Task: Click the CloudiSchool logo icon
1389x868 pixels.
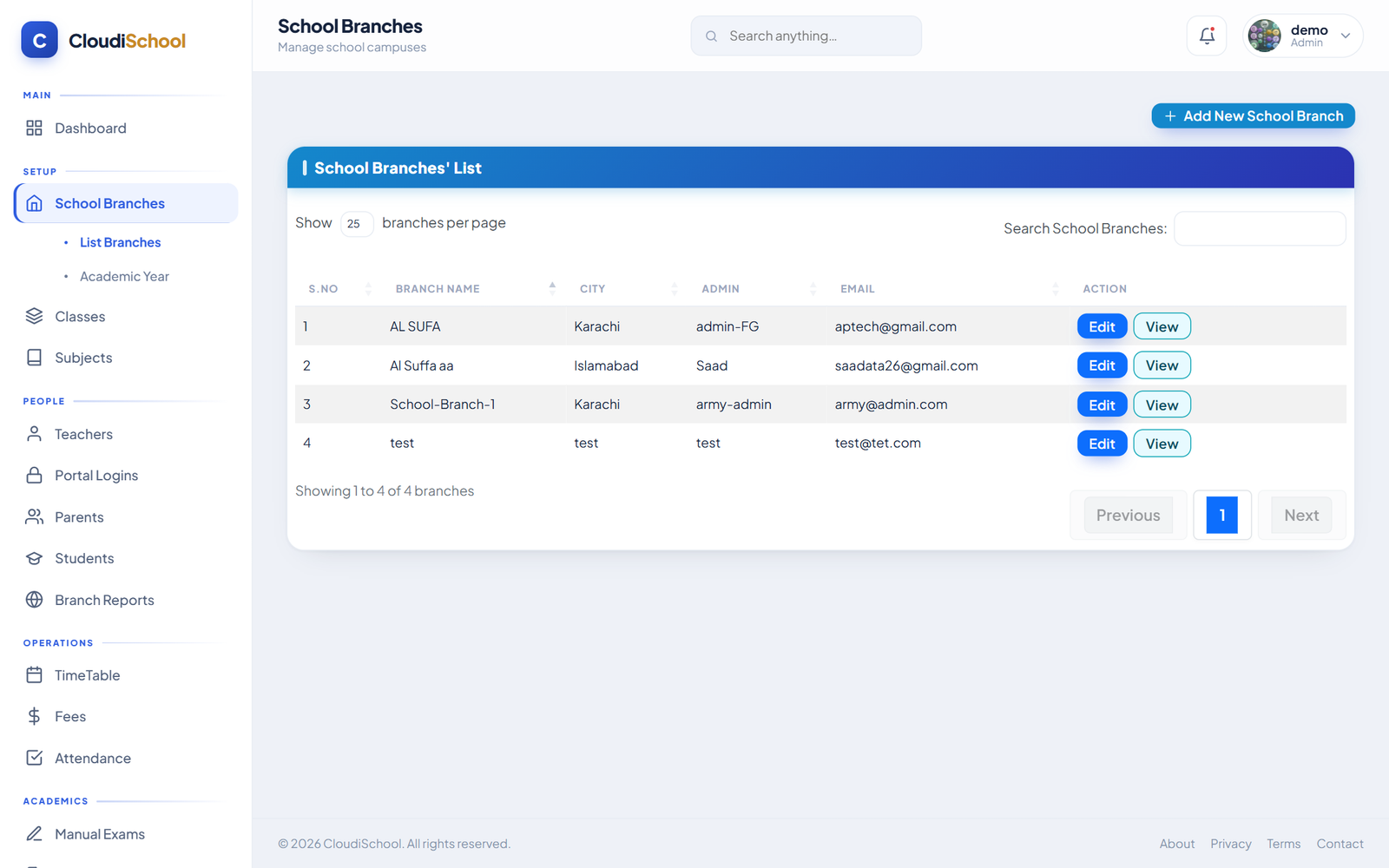Action: (39, 40)
